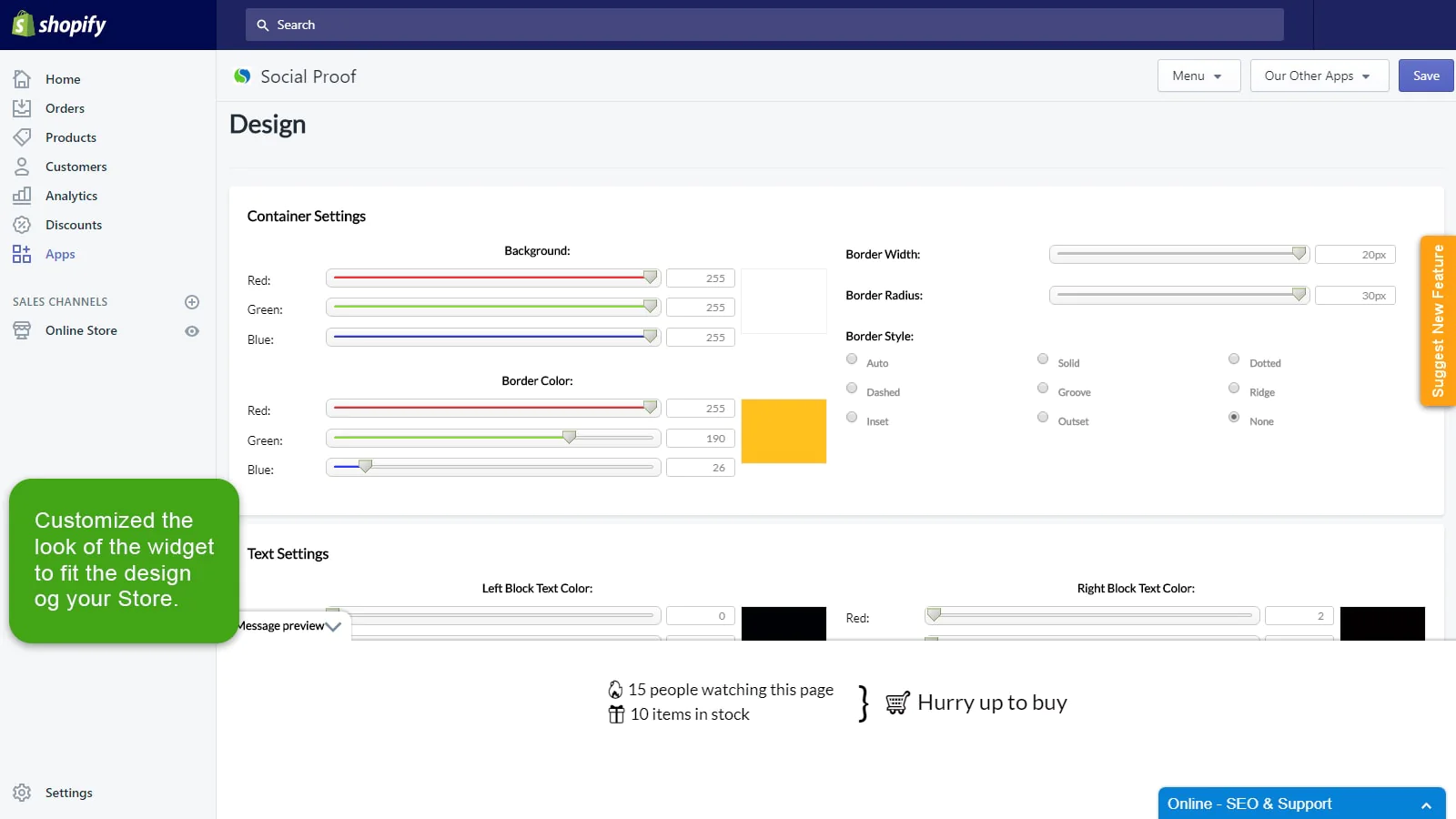Click the Shopify logo icon

(23, 25)
